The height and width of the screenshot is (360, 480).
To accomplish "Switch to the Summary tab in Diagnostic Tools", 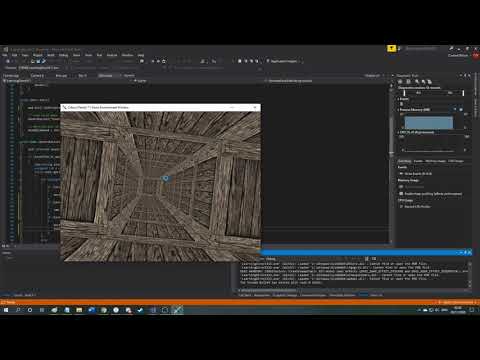I will click(x=404, y=161).
